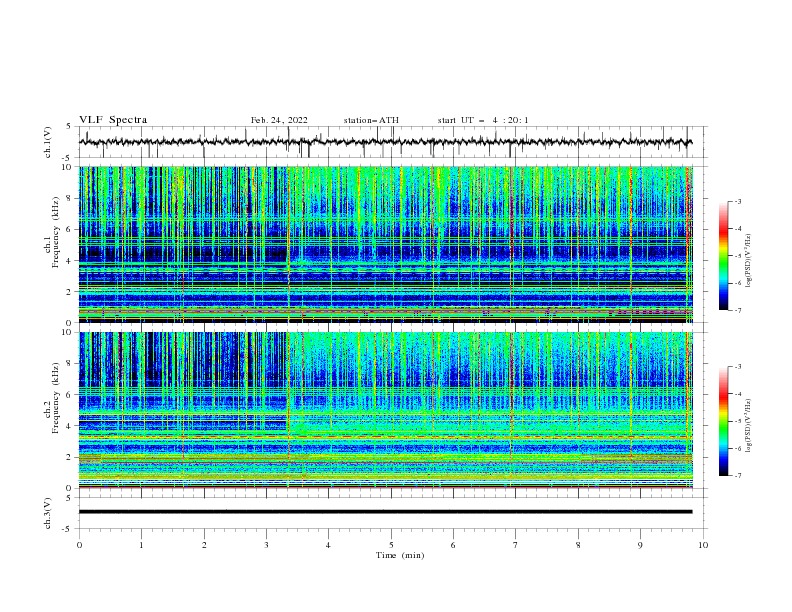Screen dimensions: 792x612
Task: Click the ch.1 color bar "log(PSD)(V²/Hz)" title
Action: [x=749, y=261]
